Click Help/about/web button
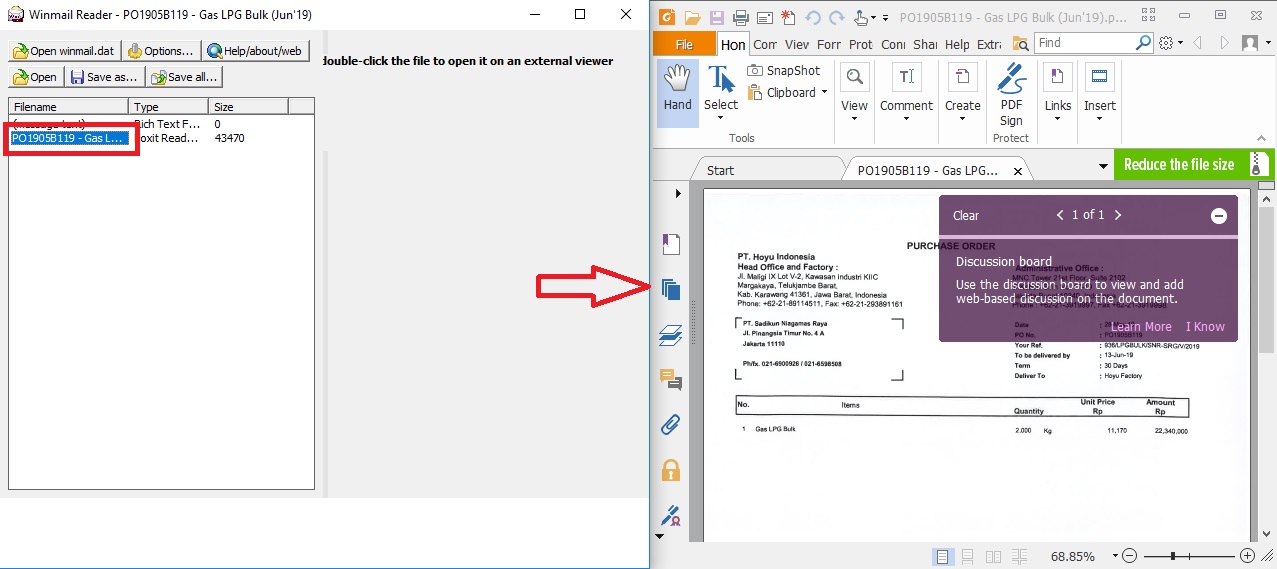Viewport: 1277px width, 569px height. pyautogui.click(x=255, y=51)
